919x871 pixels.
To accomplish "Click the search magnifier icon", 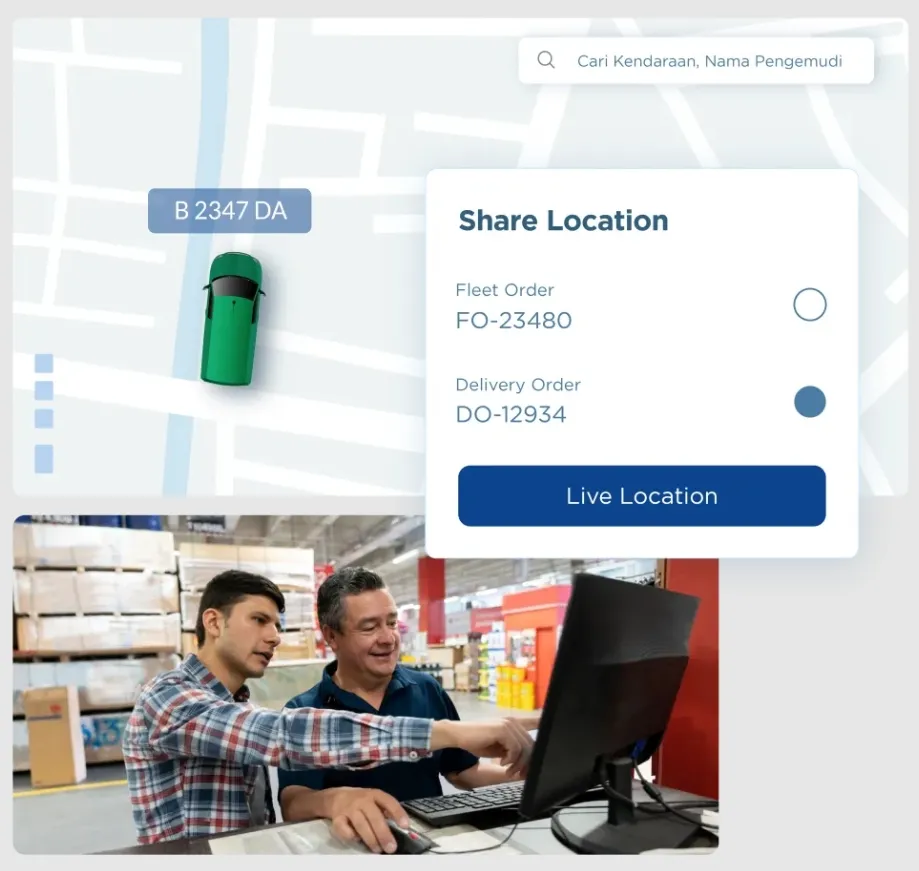I will coord(546,60).
